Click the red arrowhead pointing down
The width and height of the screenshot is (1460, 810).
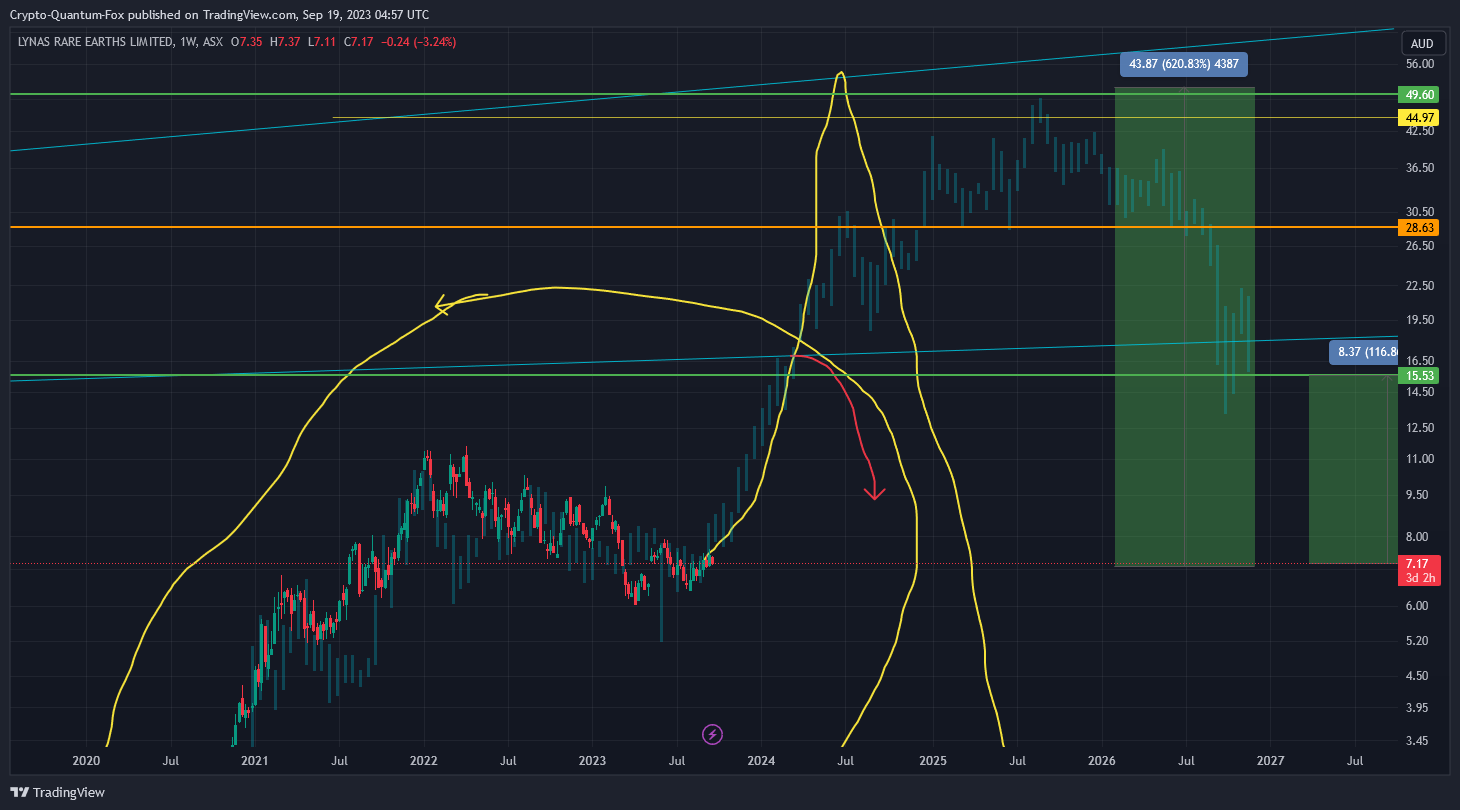(x=875, y=491)
